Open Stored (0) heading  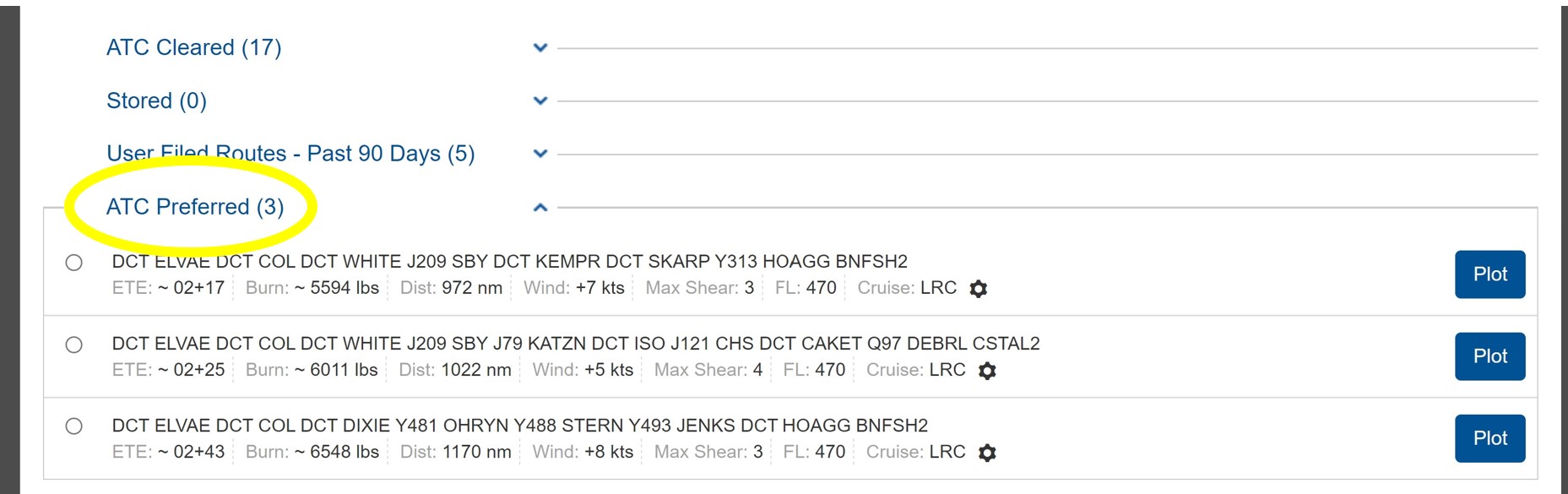pos(156,100)
